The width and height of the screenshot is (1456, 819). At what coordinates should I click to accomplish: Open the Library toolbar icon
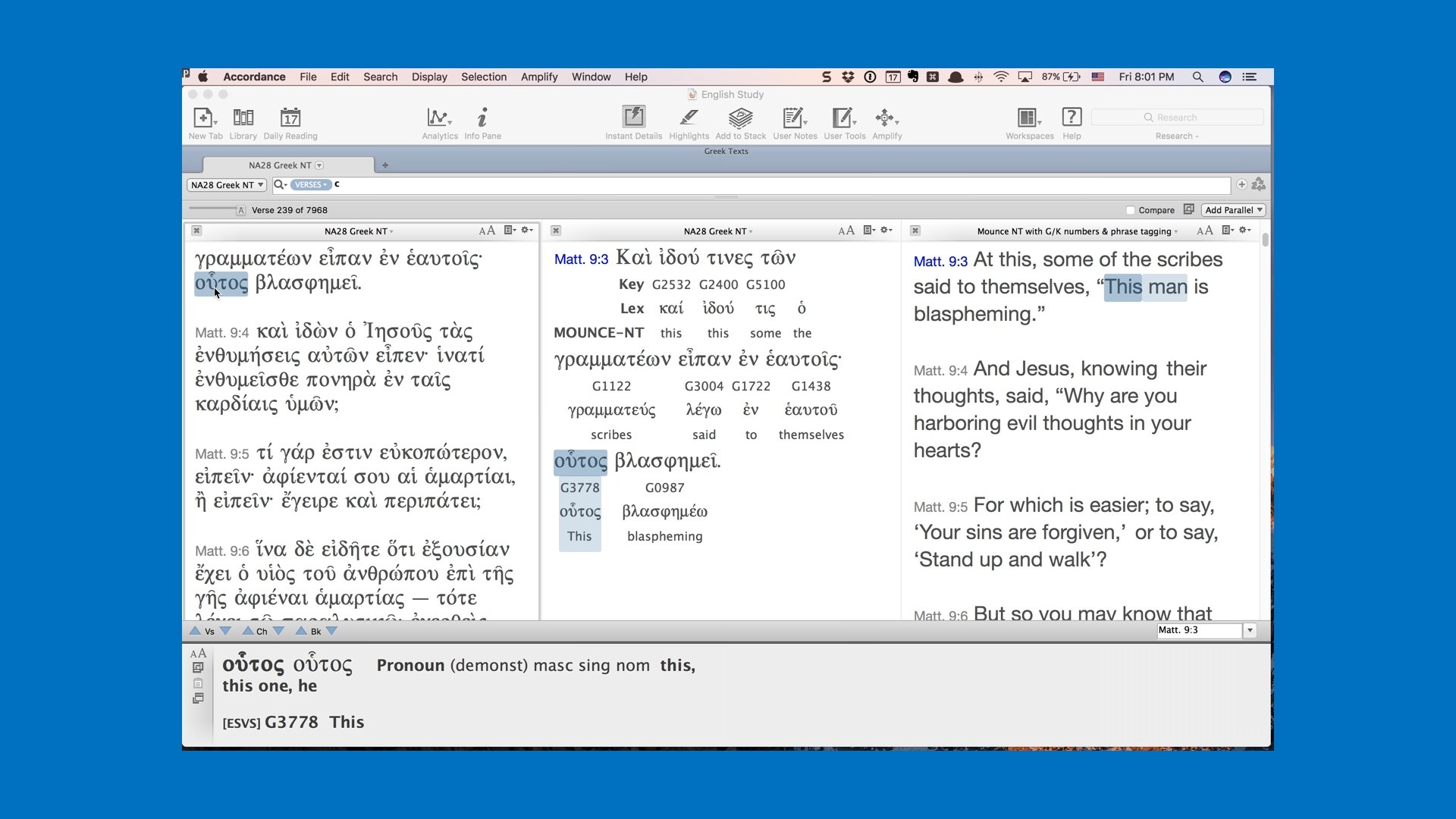click(x=243, y=118)
